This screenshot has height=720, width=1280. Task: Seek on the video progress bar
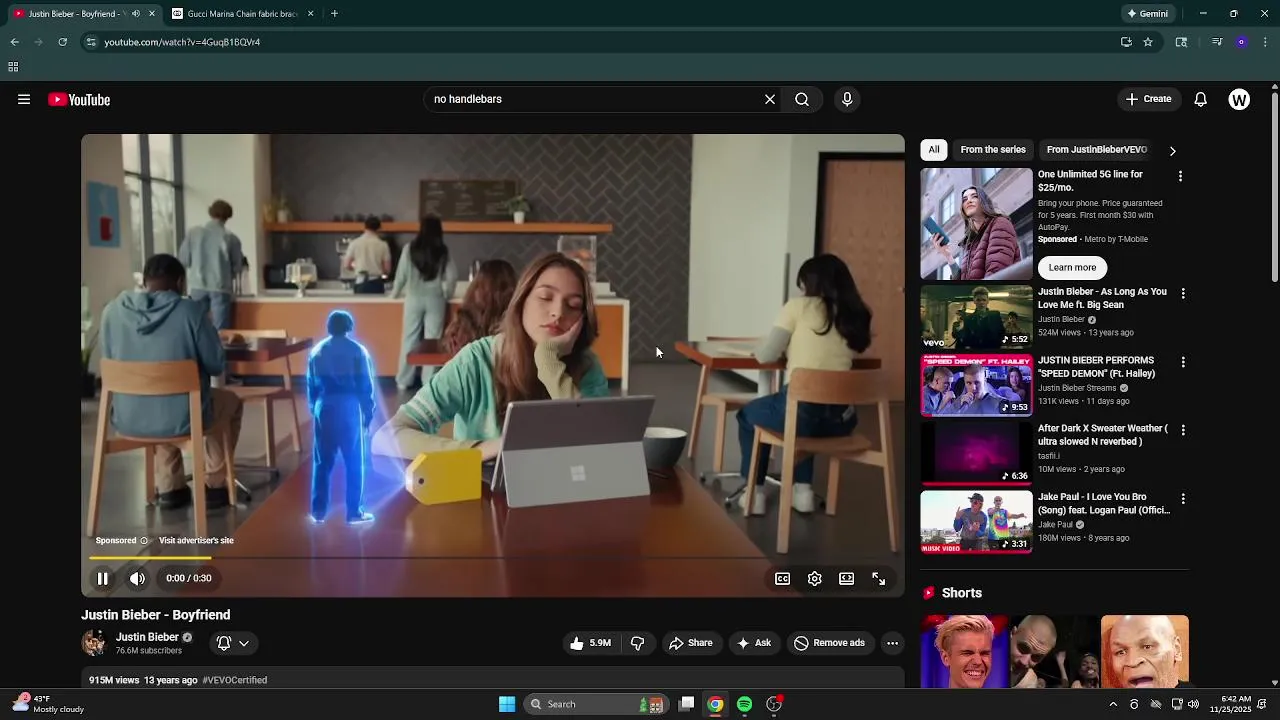click(493, 558)
